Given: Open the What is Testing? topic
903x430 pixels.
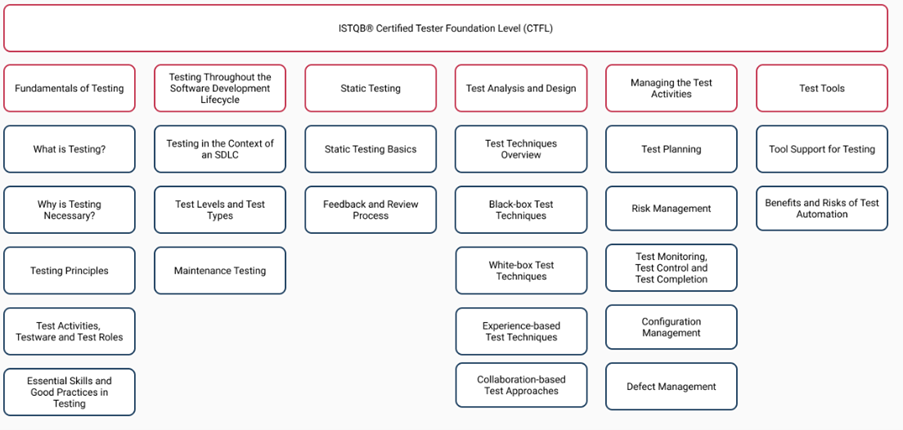Looking at the screenshot, I should point(69,149).
